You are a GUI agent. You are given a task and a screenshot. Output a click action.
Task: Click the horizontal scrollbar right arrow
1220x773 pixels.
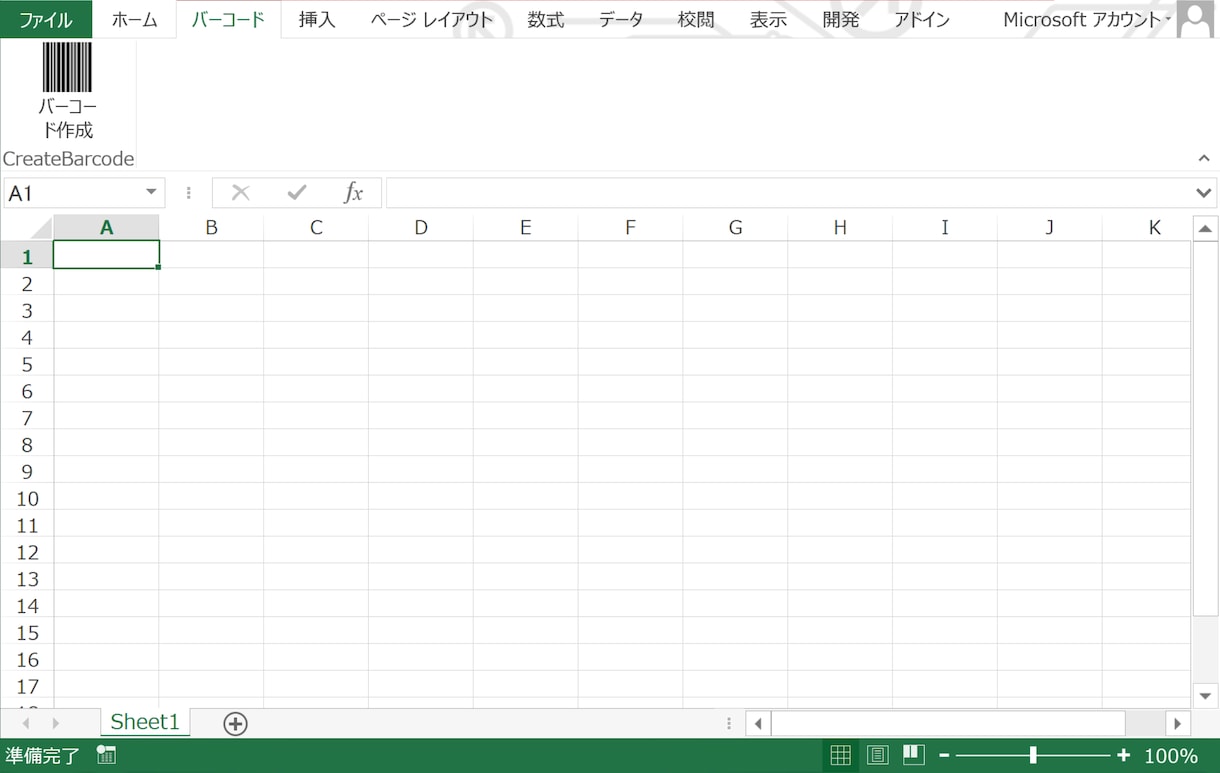[1178, 723]
